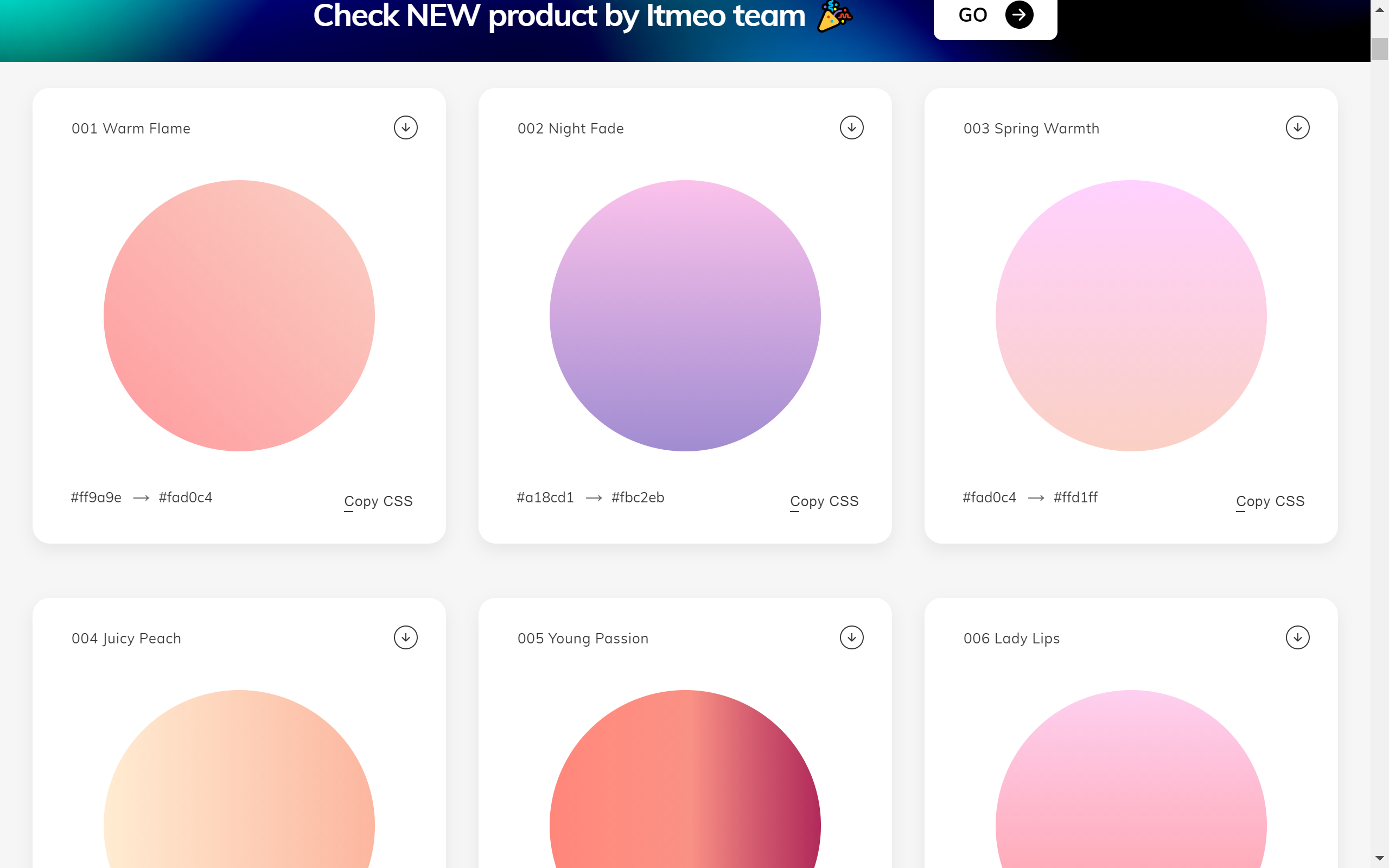1389x868 pixels.
Task: Click the Check NEW product banner text
Action: [559, 16]
